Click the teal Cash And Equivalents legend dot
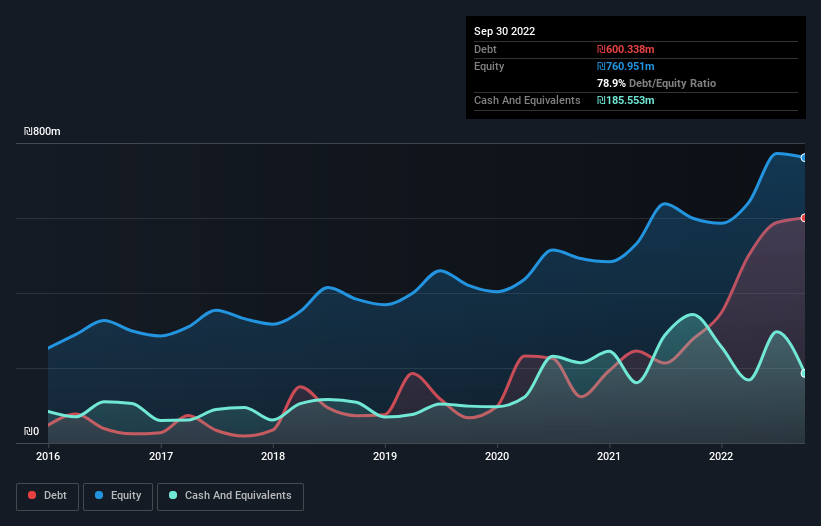The image size is (821, 526). [173, 495]
